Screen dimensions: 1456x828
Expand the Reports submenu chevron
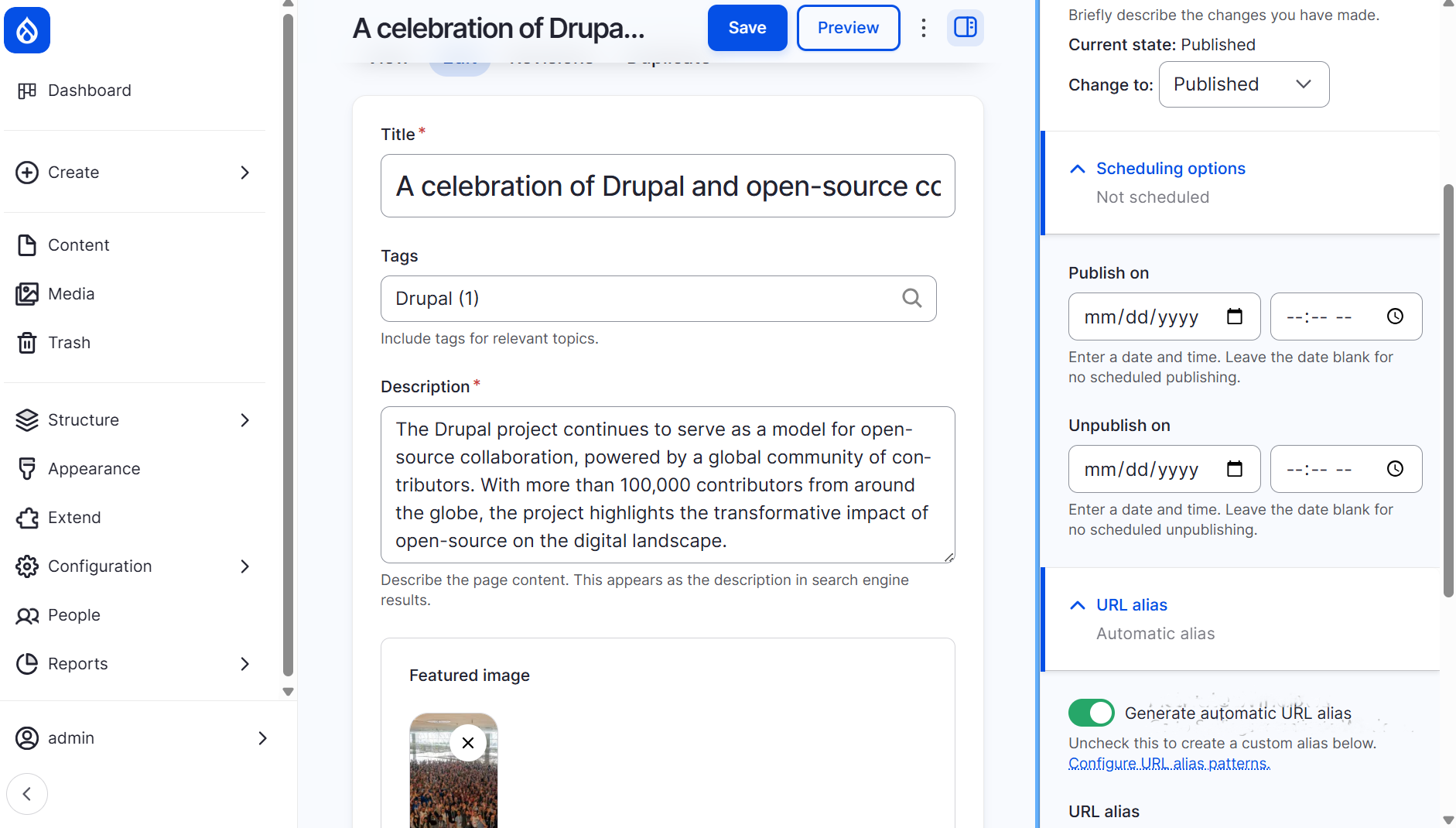click(x=244, y=664)
